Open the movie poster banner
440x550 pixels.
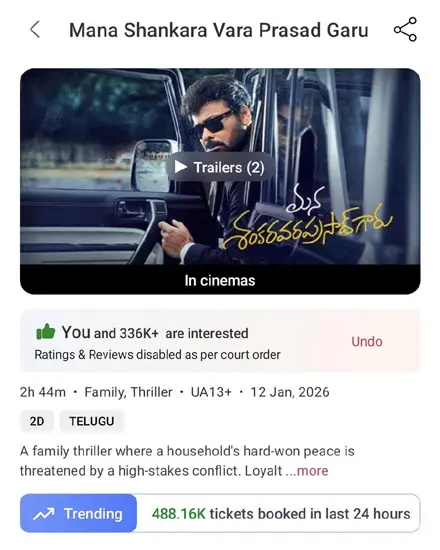(220, 166)
